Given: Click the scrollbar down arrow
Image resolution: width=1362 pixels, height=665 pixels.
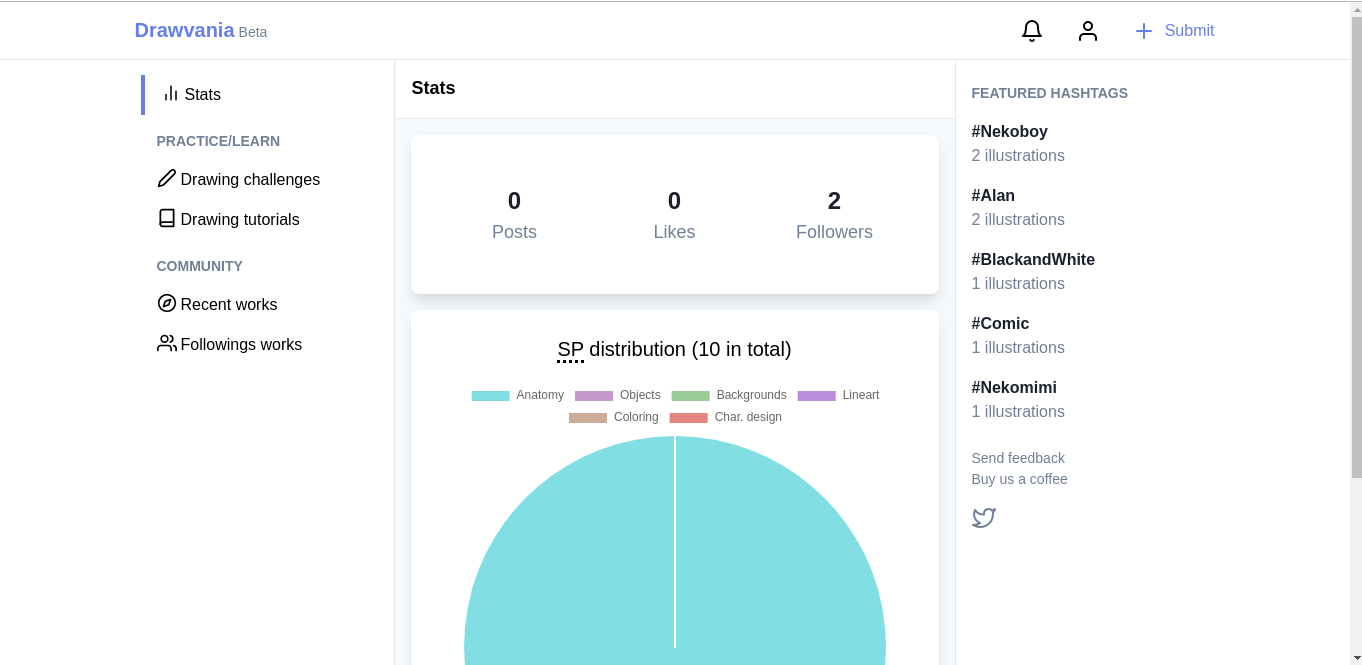Looking at the screenshot, I should point(1356,657).
